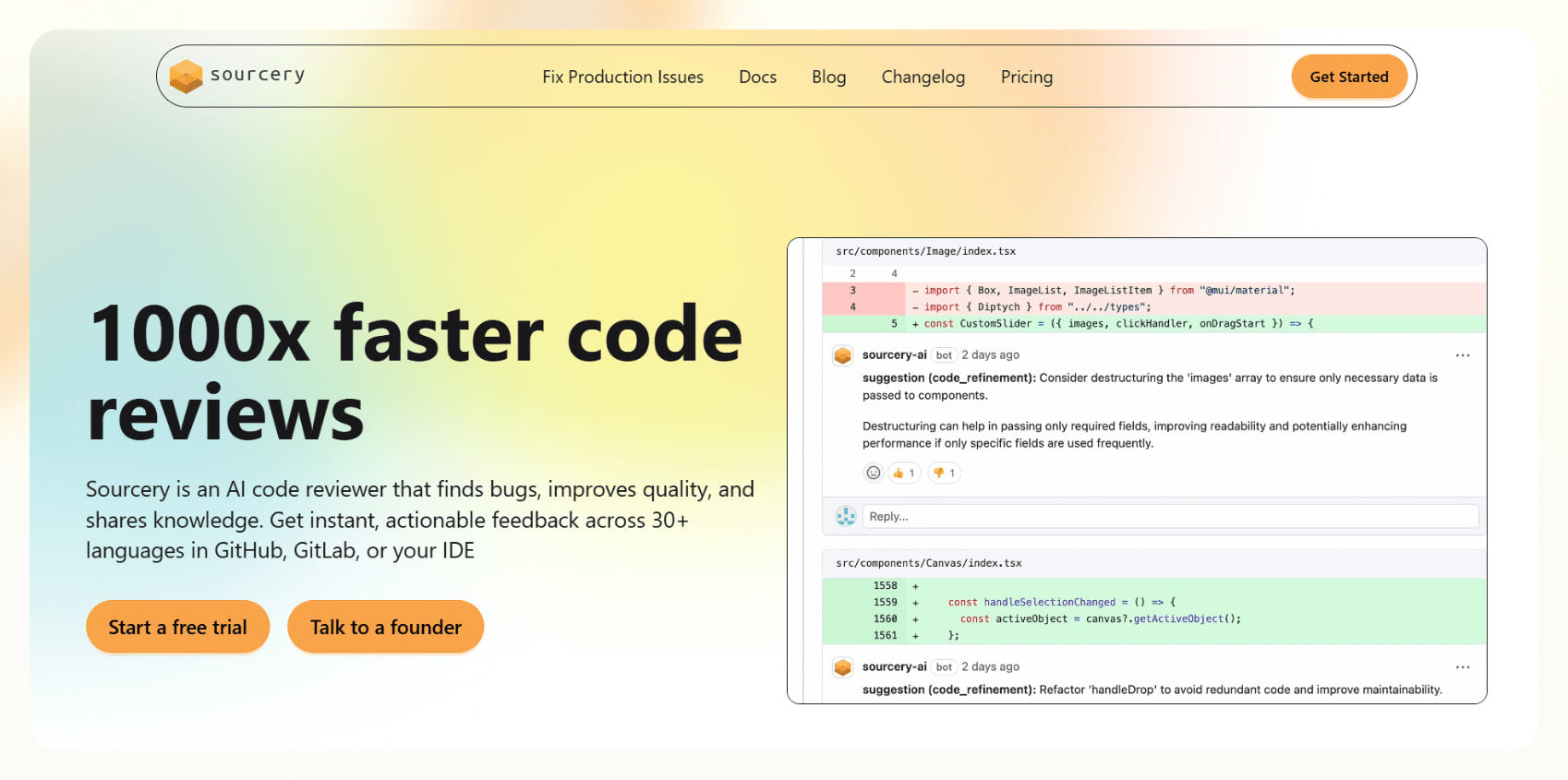Click '2 days ago' on first comment
The height and width of the screenshot is (780, 1568).
990,355
